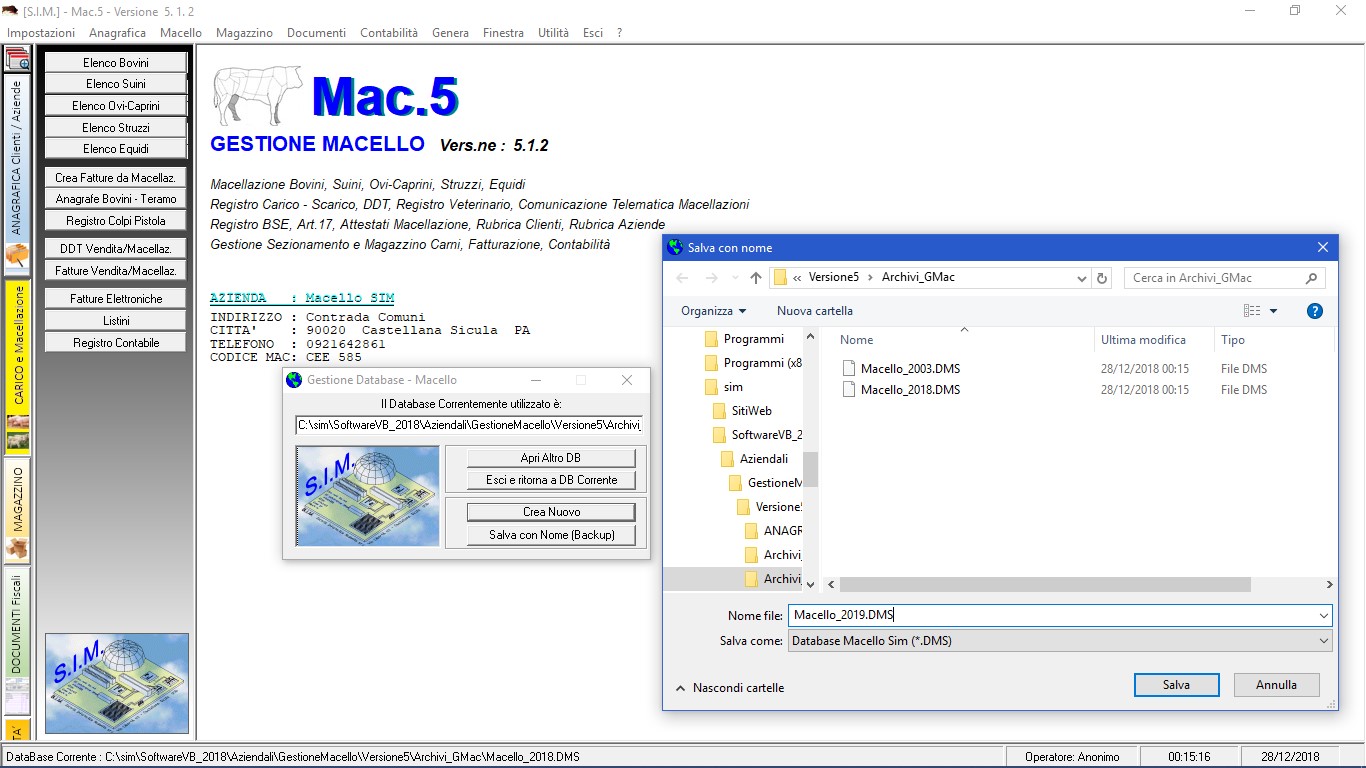Click the S.I.M. logo at the sidebar bottom
The image size is (1366, 768).
click(x=117, y=683)
